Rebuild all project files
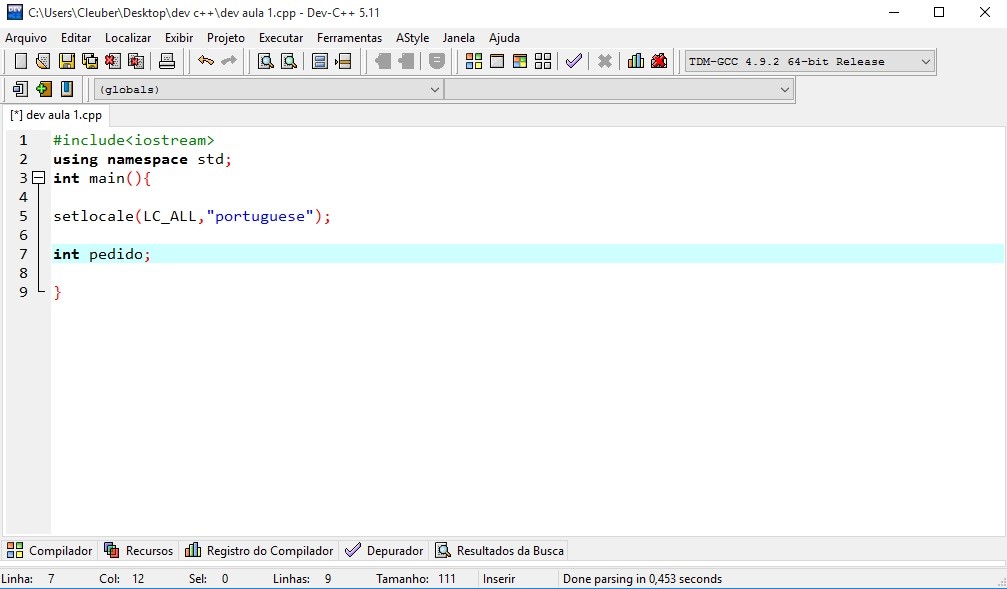This screenshot has height=589, width=1007. (542, 60)
